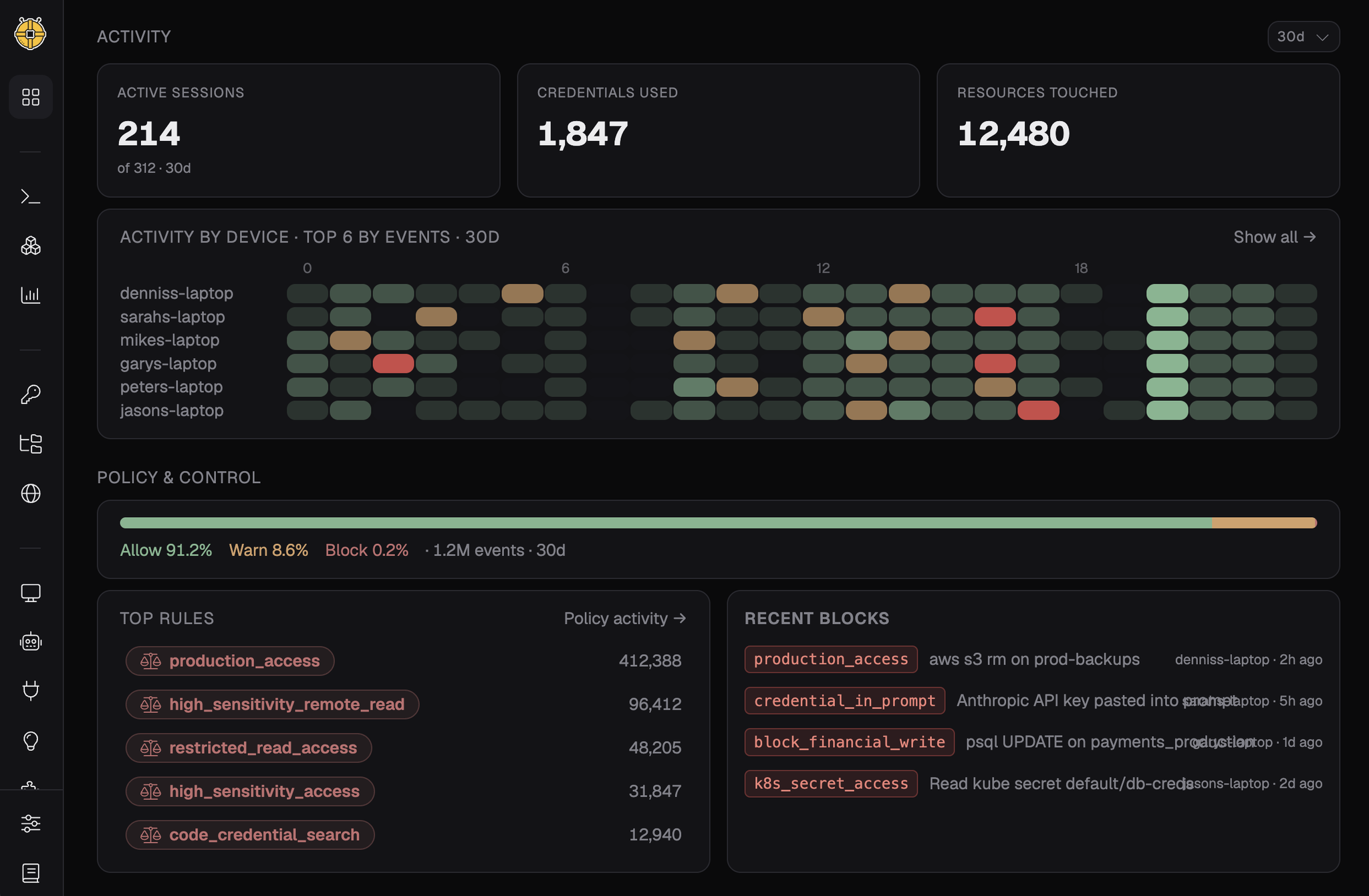1369x896 pixels.
Task: Open the bar chart analytics icon
Action: point(31,295)
